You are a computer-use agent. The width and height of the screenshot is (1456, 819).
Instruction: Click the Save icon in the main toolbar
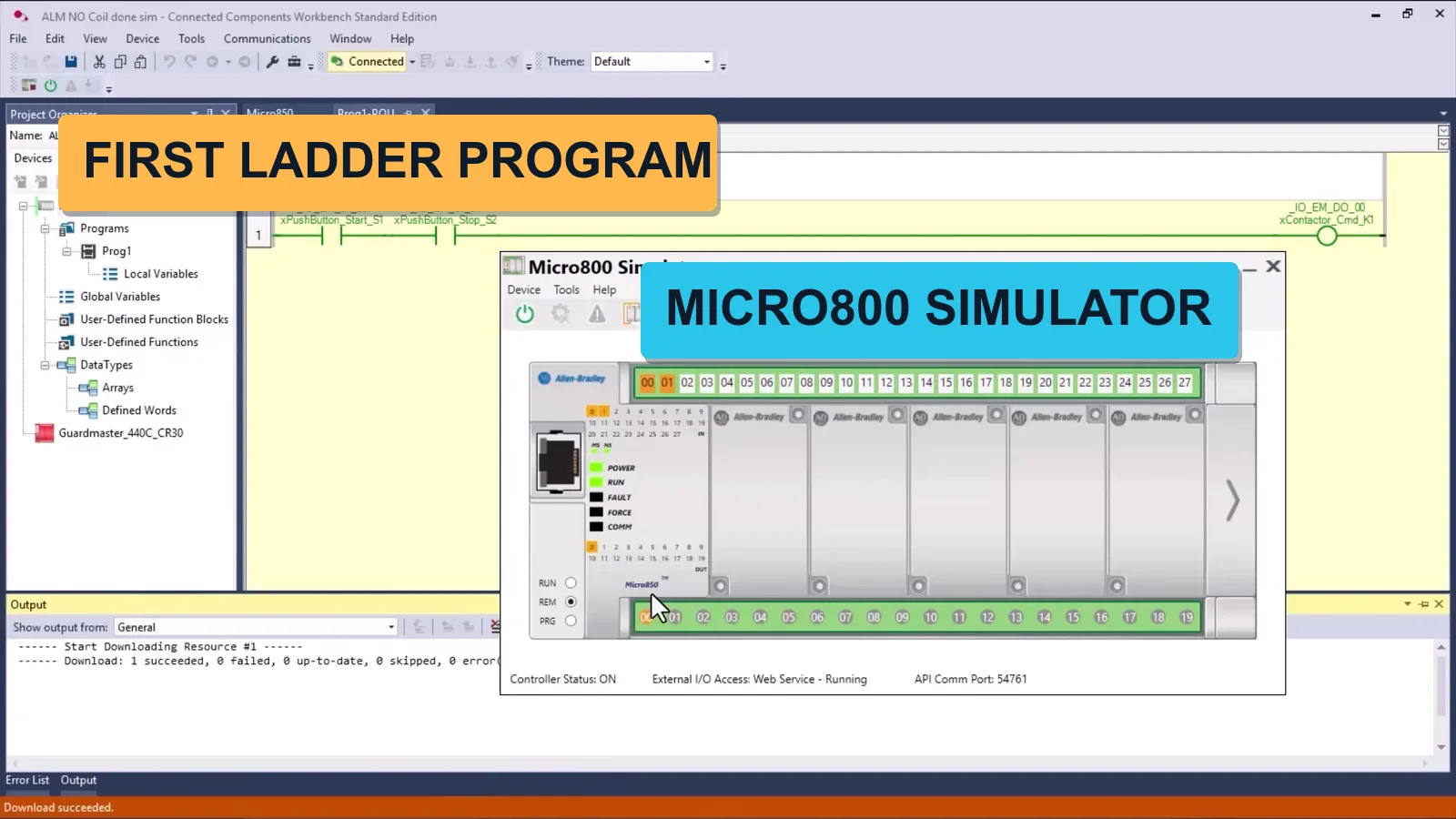[71, 62]
